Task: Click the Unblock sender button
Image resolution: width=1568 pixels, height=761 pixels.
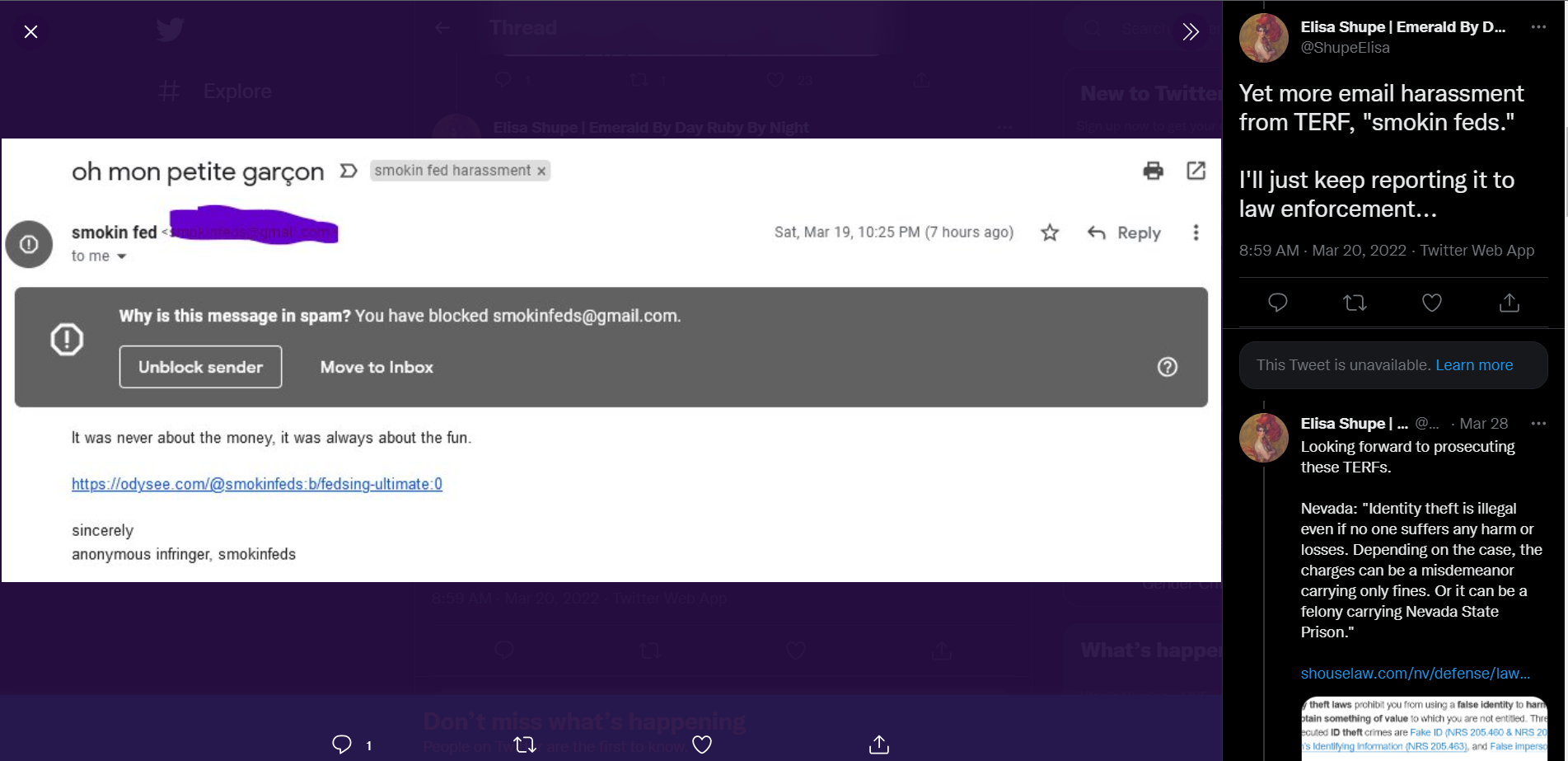Action: pos(200,367)
